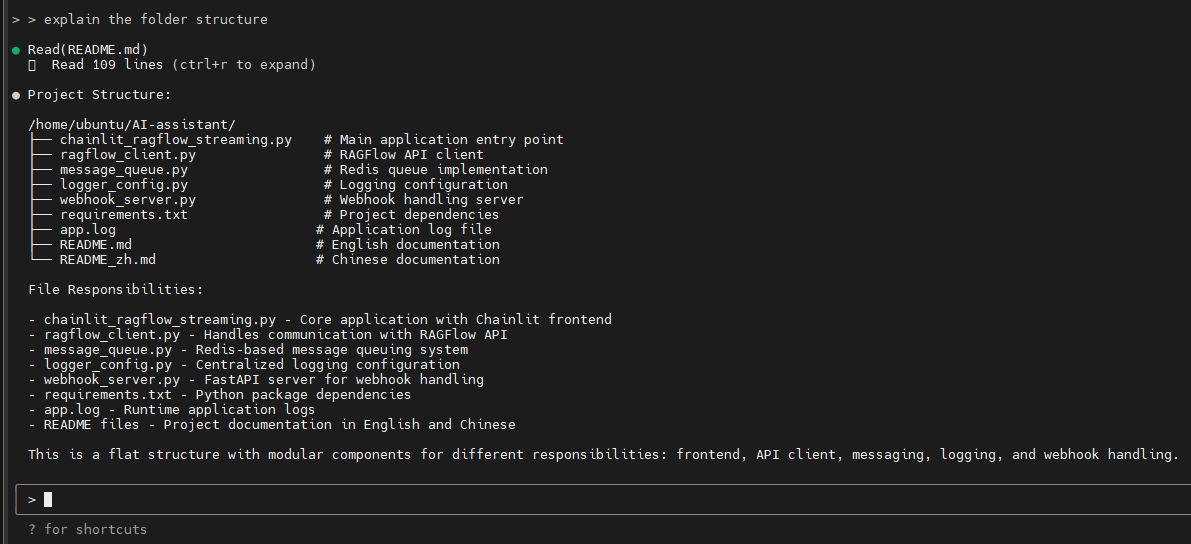Screen dimensions: 1191x544
Task: Select message_queue.py in the project tree
Action: tap(123, 170)
